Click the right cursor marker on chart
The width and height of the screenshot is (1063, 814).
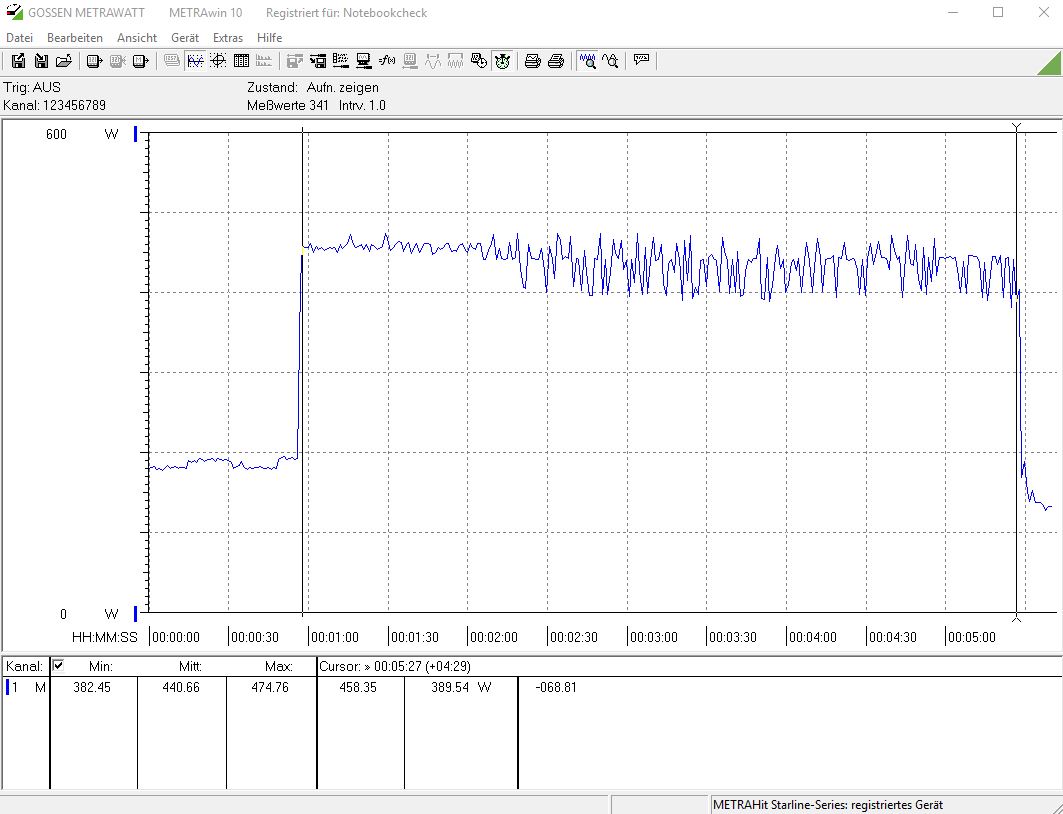(1016, 373)
